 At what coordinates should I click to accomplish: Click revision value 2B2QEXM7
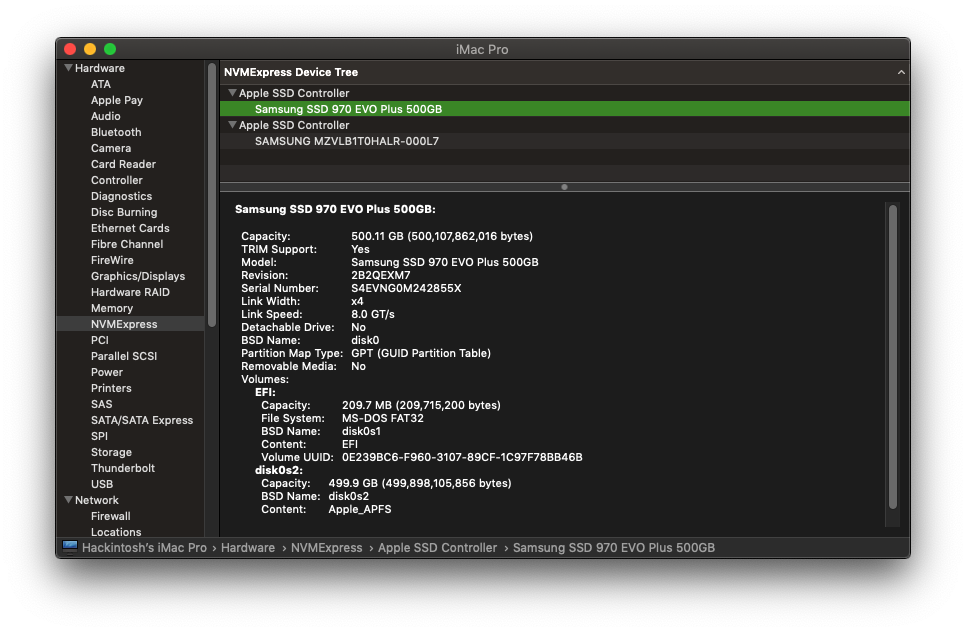[x=381, y=275]
